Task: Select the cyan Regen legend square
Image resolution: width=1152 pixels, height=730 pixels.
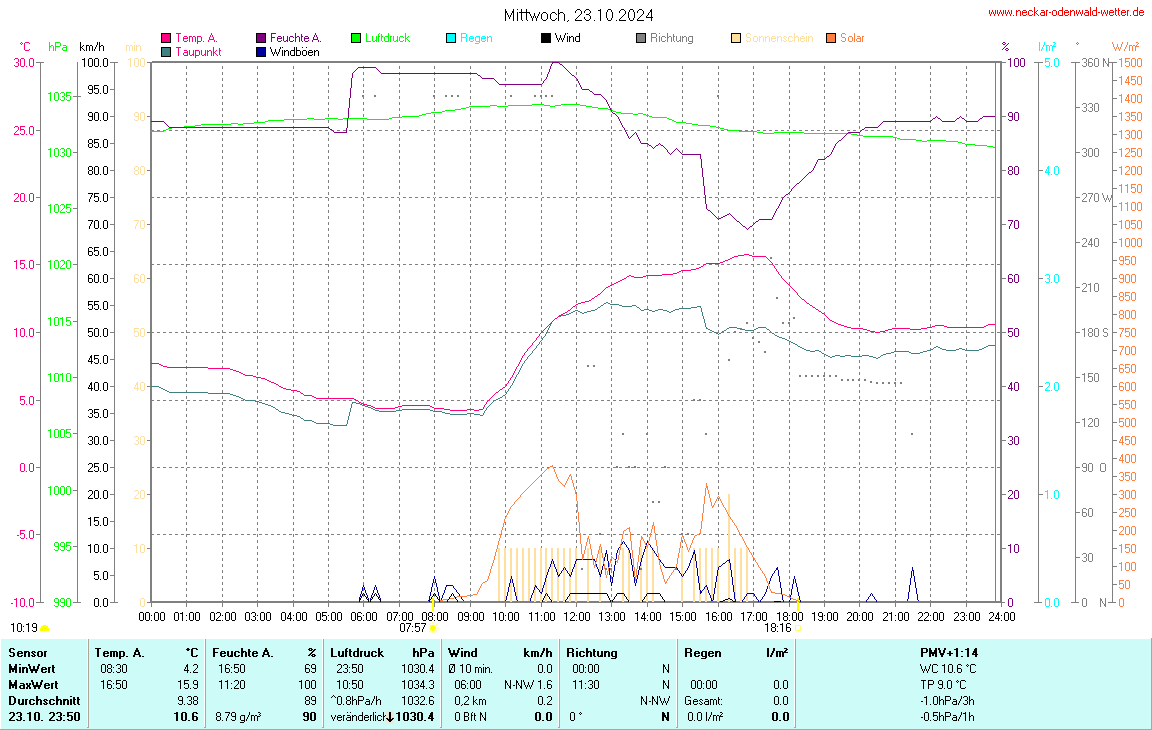Action: click(451, 38)
